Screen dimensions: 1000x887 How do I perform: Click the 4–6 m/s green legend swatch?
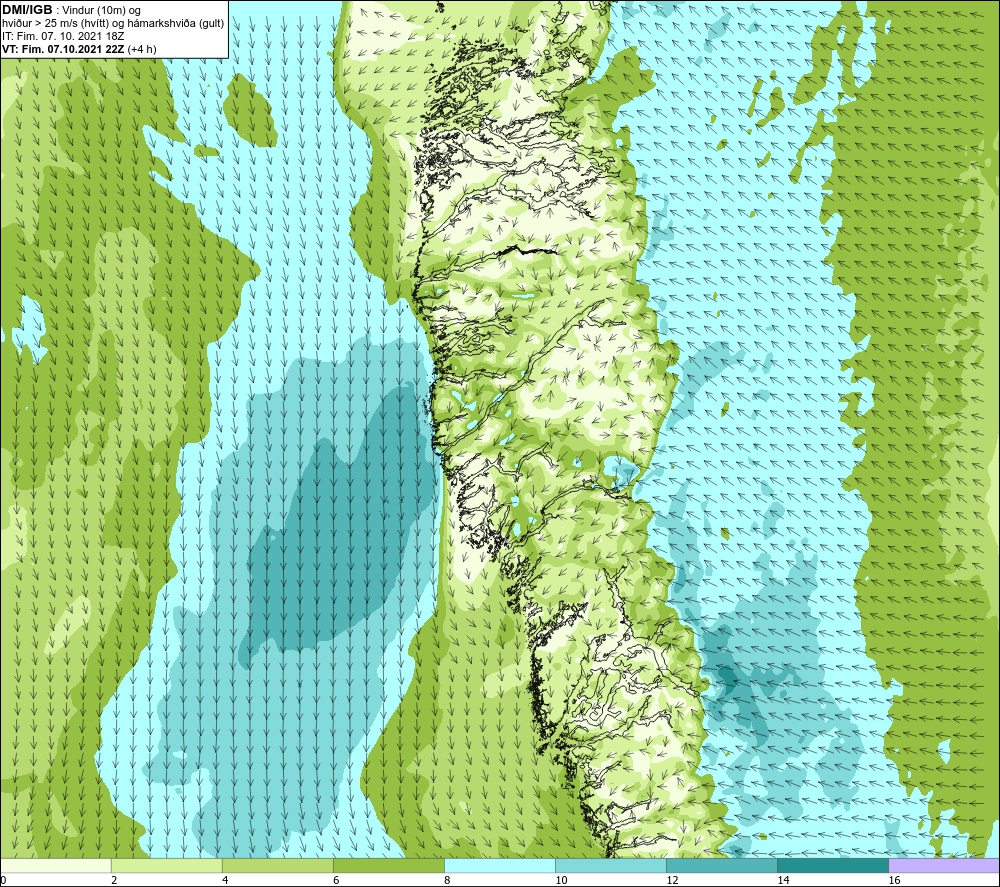(278, 865)
